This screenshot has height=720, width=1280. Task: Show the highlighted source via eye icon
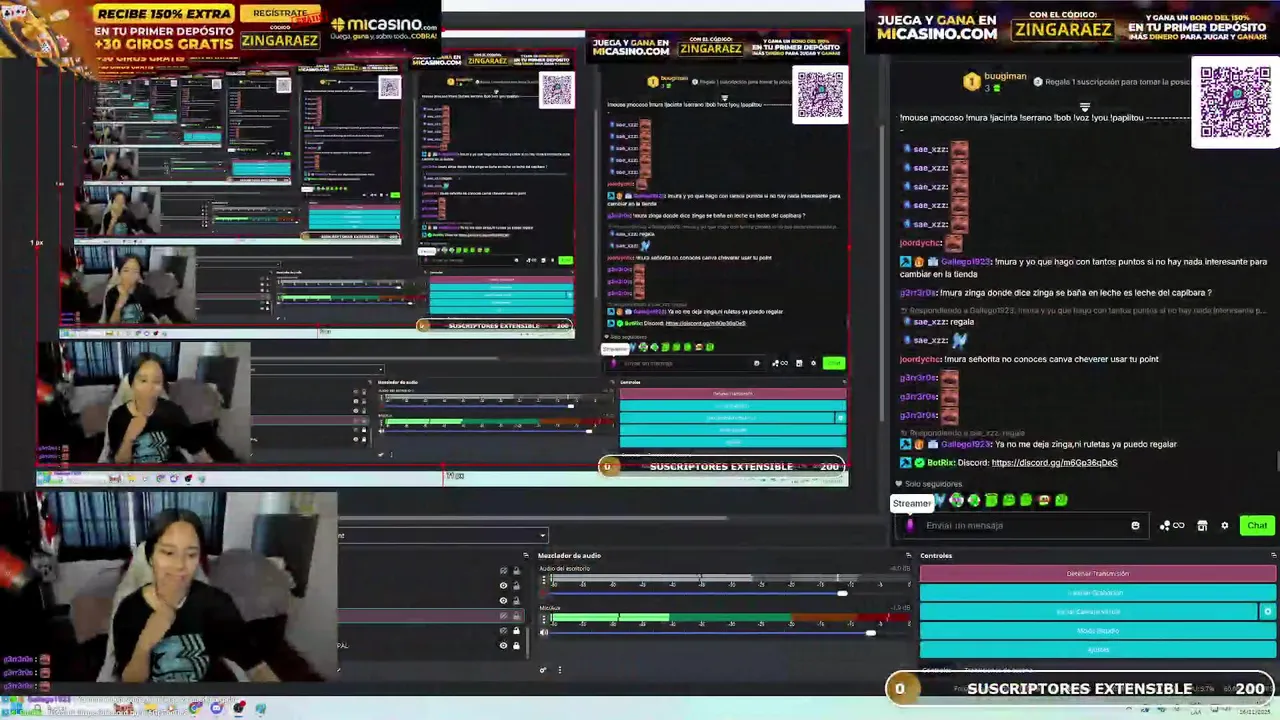[x=503, y=615]
